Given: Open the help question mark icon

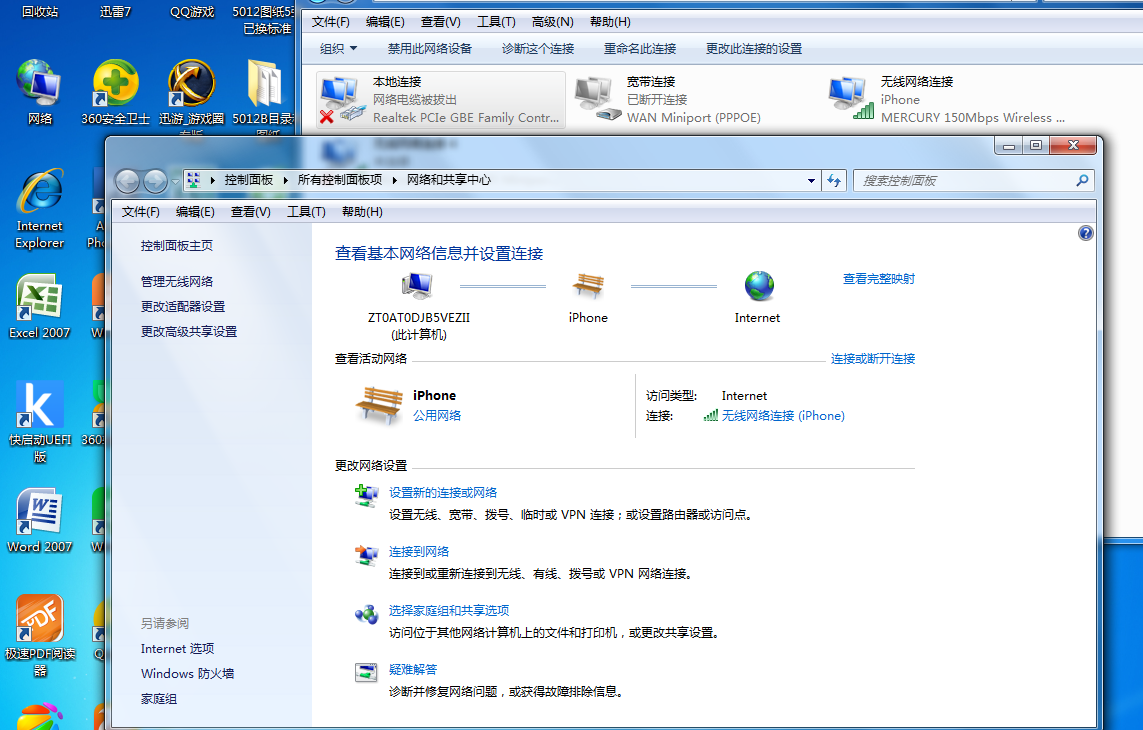Looking at the screenshot, I should (1085, 233).
